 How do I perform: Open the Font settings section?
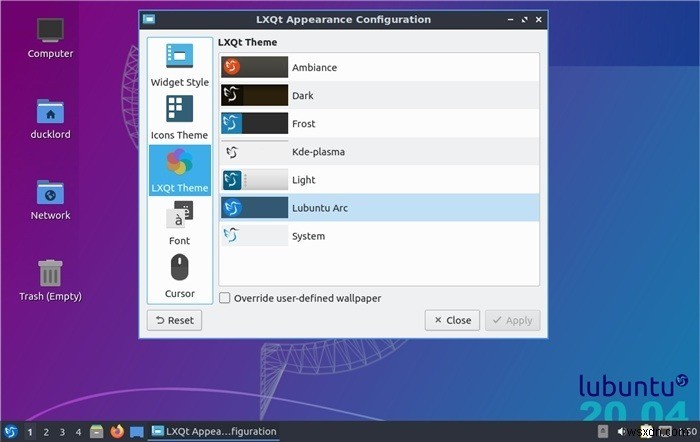click(x=179, y=222)
